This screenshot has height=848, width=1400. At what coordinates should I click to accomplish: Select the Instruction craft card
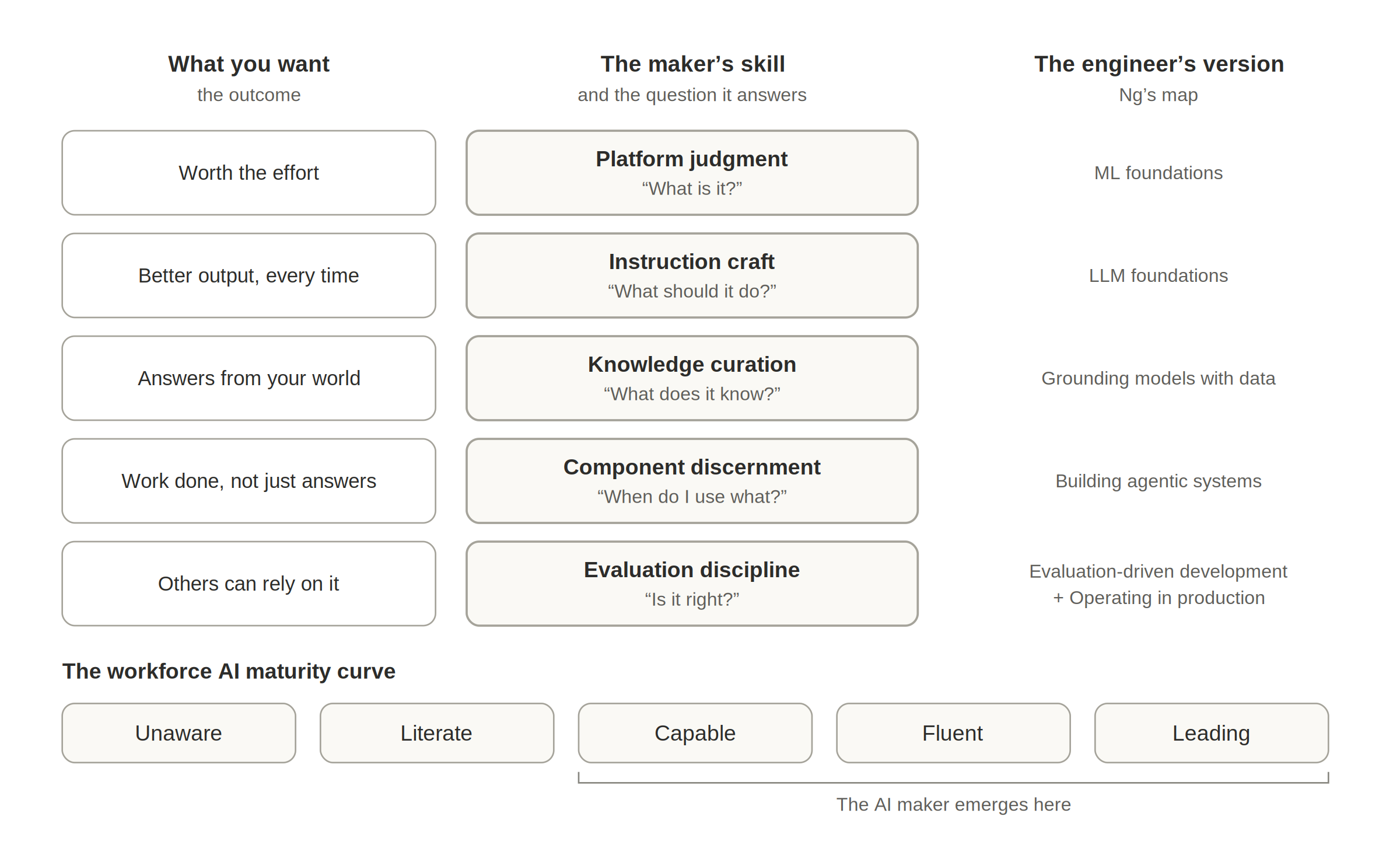coord(692,275)
